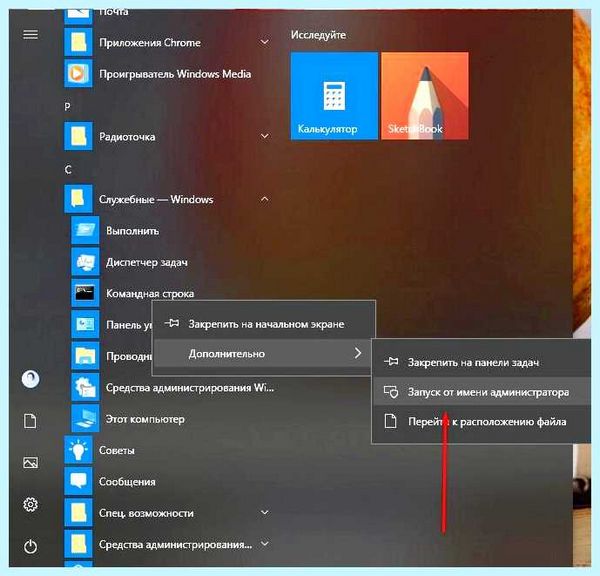Click the pin icon beside Закрепить на панели задач
The image size is (600, 576).
[391, 362]
